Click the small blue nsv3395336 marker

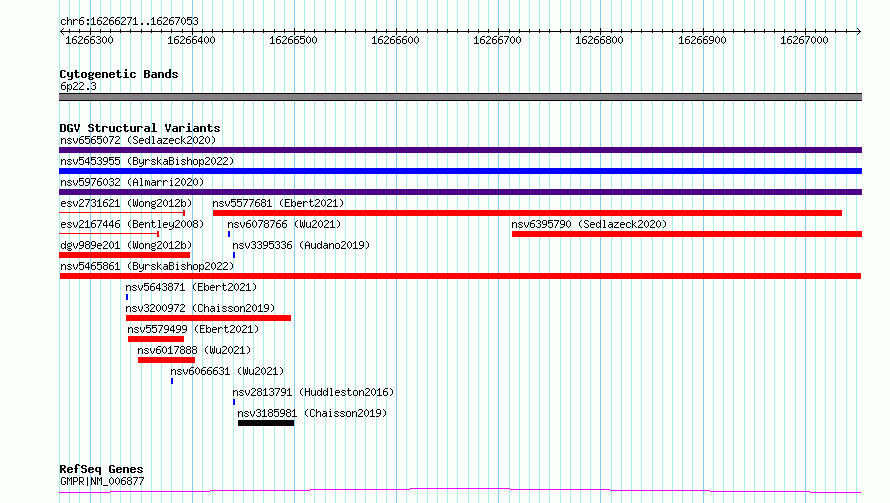pos(234,255)
